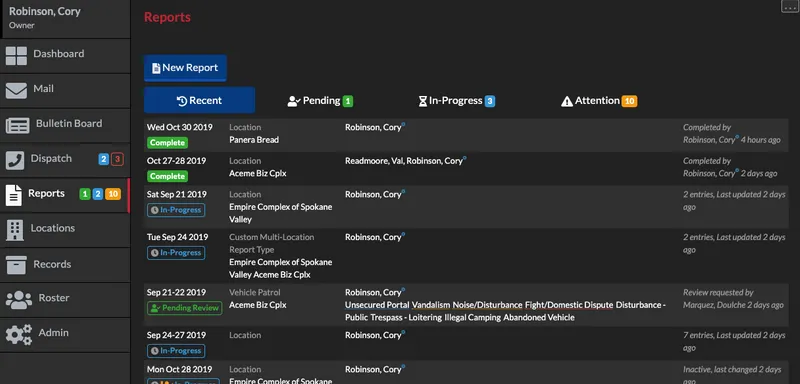Screen dimensions: 800x384
Task: Click the Locations building icon
Action: point(15,231)
